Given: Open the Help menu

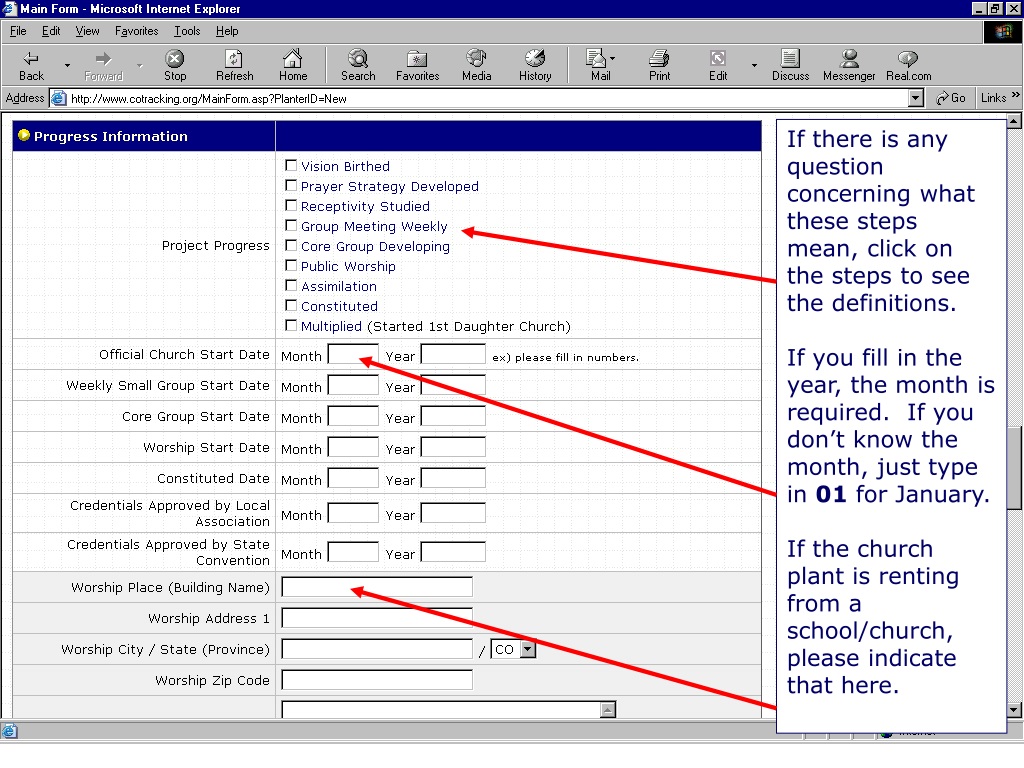Looking at the screenshot, I should click(227, 31).
